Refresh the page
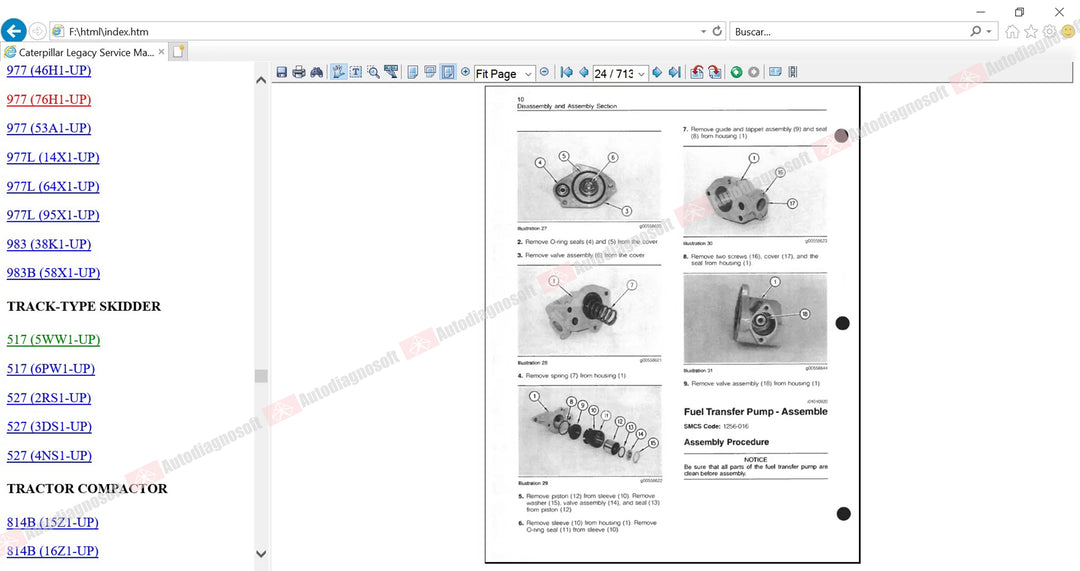 coord(717,31)
